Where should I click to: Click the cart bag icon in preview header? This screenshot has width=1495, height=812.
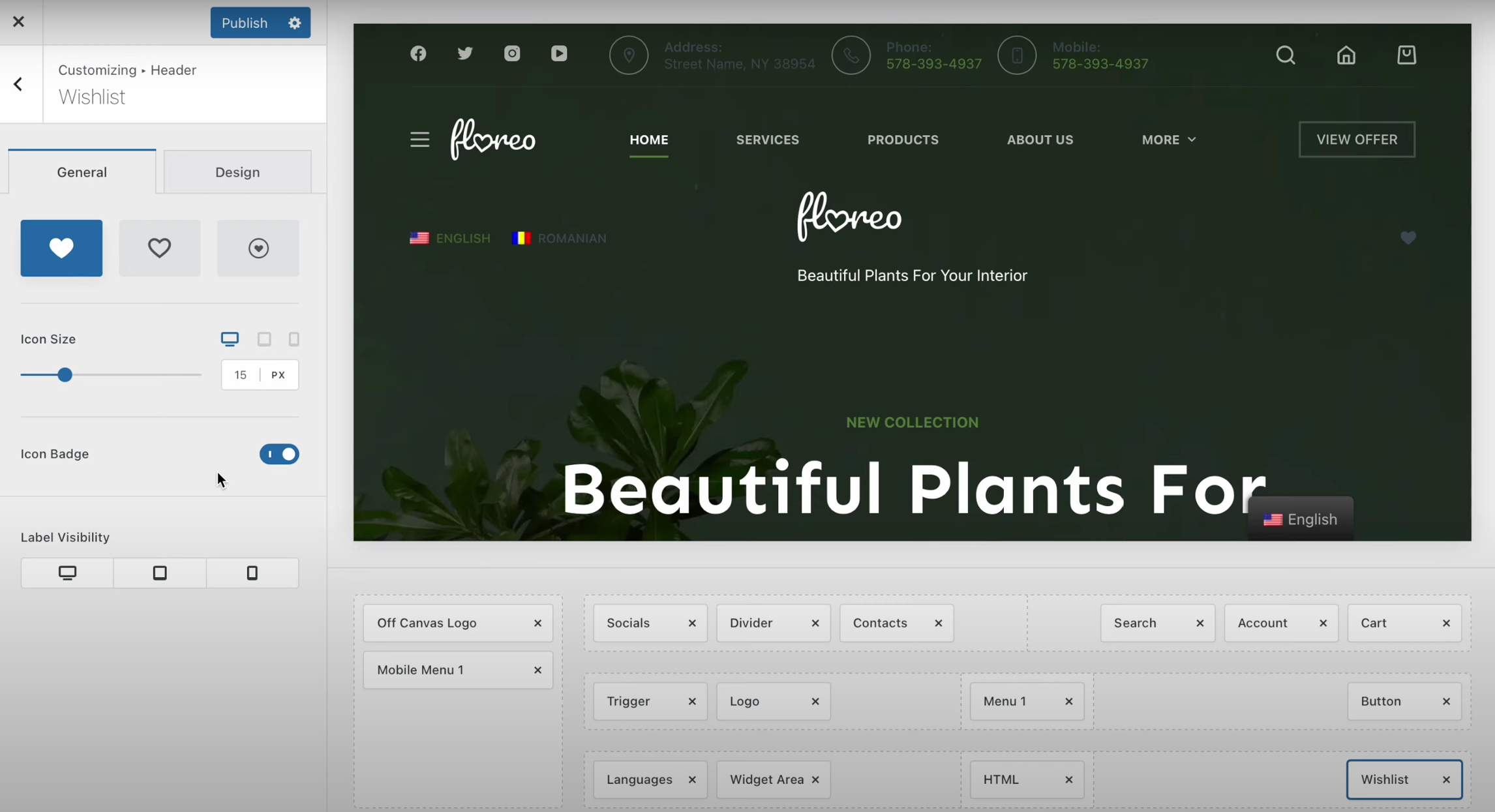click(x=1406, y=55)
